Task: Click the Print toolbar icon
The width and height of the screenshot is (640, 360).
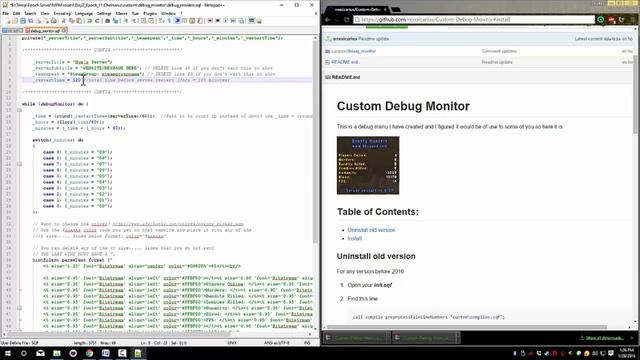Action: click(x=53, y=20)
